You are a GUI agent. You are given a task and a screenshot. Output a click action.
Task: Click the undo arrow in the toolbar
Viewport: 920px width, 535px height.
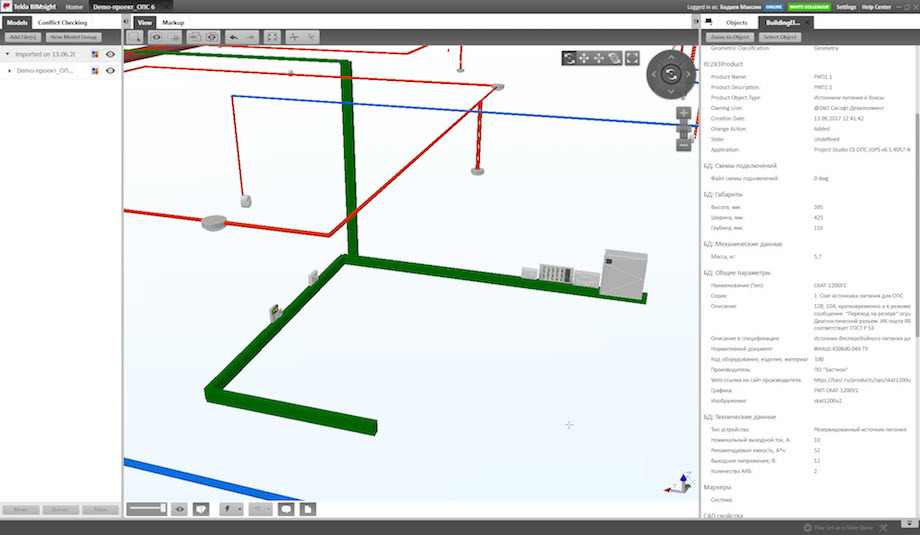233,37
